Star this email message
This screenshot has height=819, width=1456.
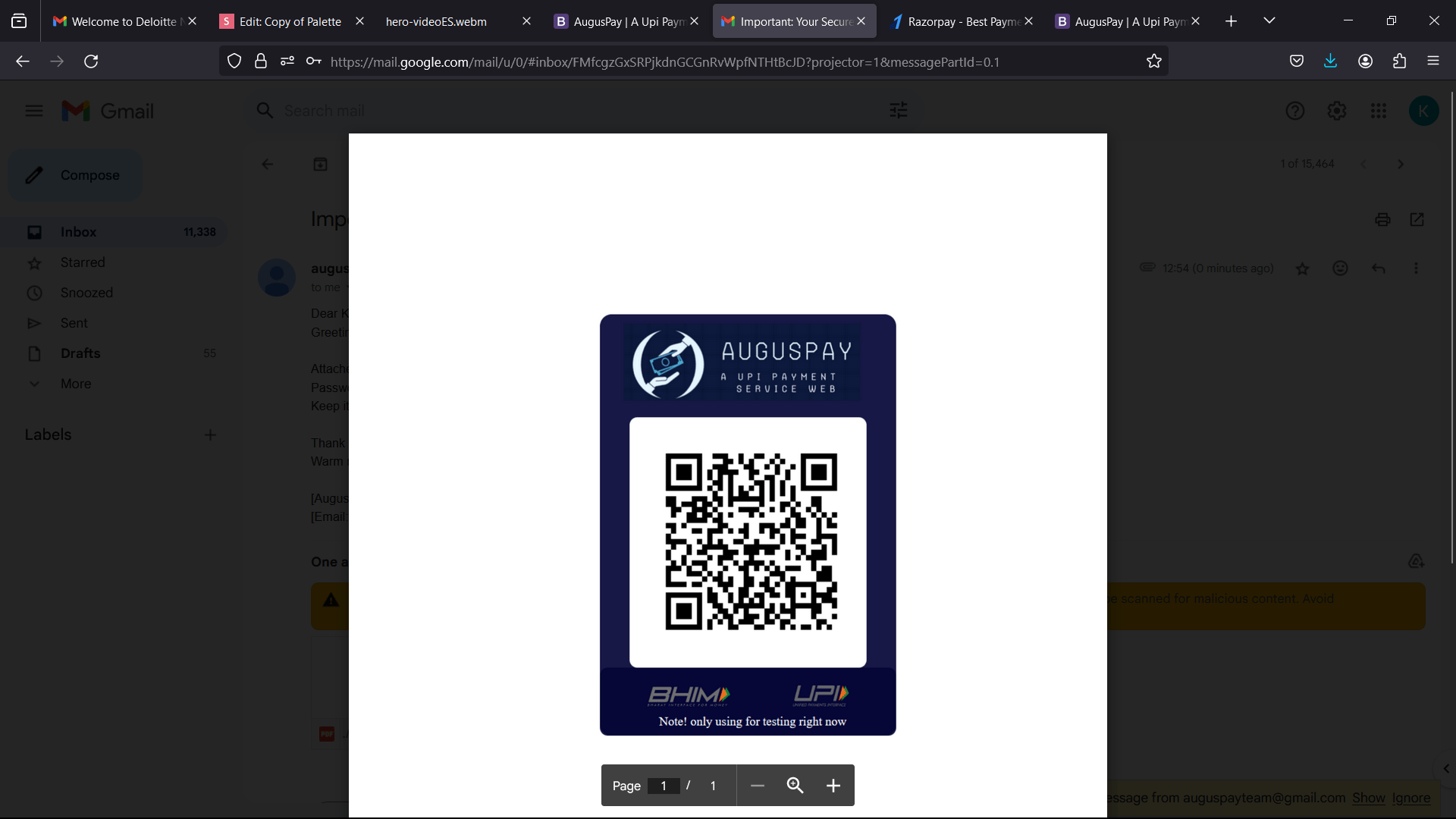click(x=1302, y=268)
